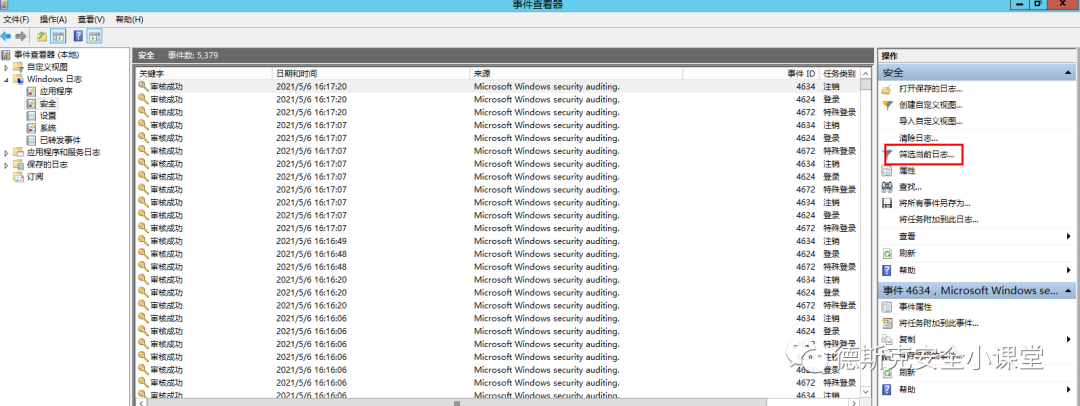Click 将任务附加到此事件... action

939,323
